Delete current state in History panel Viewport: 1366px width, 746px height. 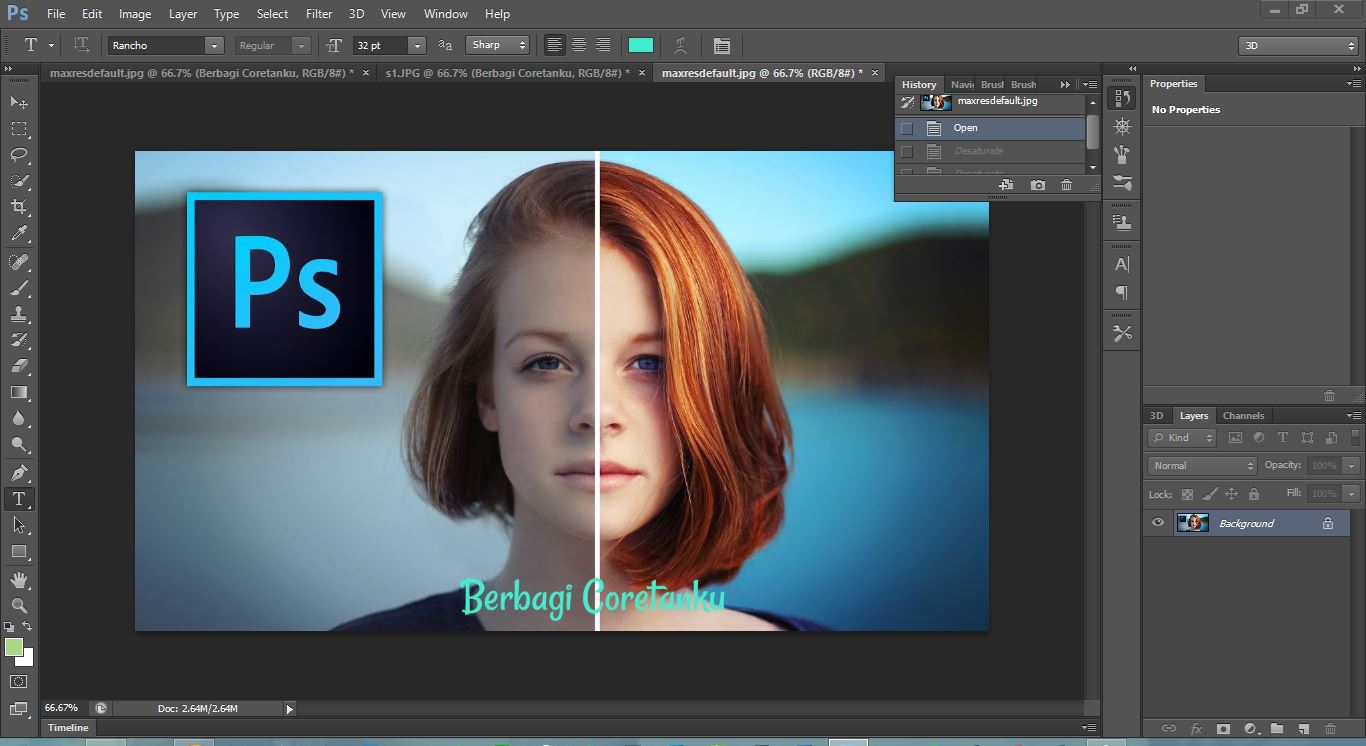1066,185
